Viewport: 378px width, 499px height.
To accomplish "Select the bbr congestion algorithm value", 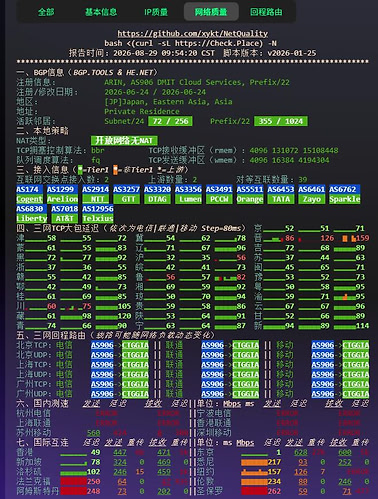I will click(x=98, y=150).
